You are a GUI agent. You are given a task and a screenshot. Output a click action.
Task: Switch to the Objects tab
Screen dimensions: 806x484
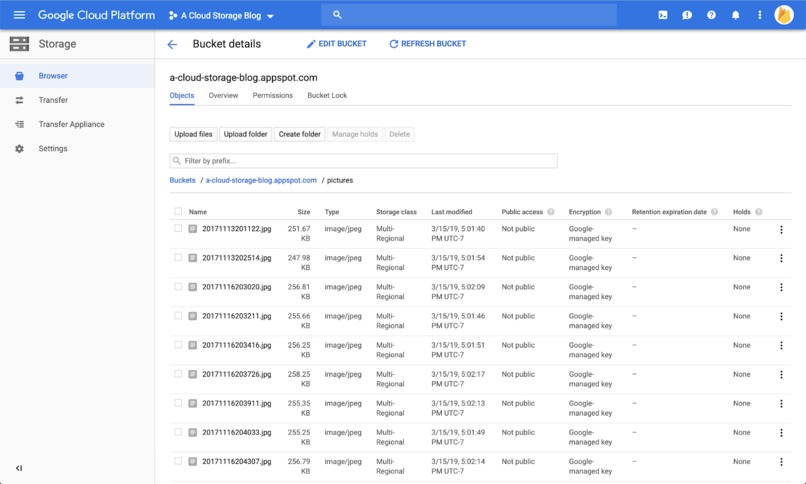point(182,96)
